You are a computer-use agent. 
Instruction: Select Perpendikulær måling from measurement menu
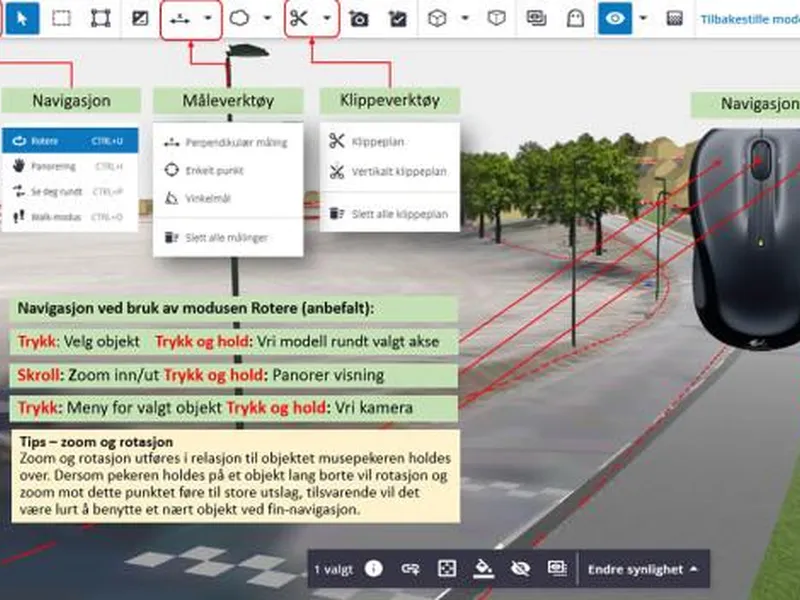coord(228,142)
